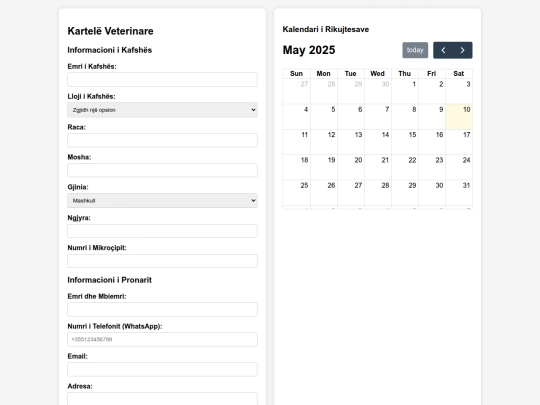The height and width of the screenshot is (405, 540).
Task: Select May 15 in the calendar
Action: [x=405, y=142]
